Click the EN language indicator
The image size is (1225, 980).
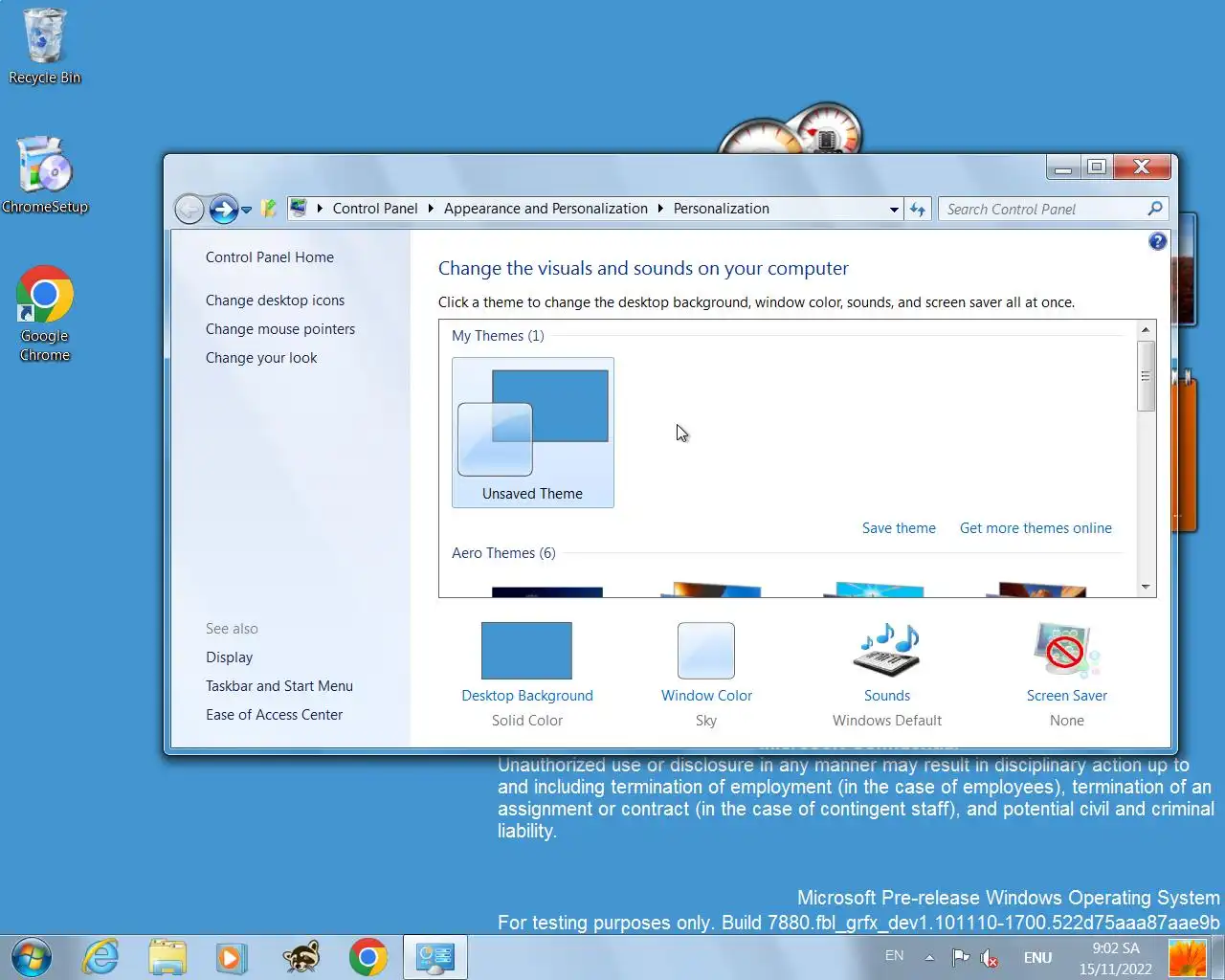coord(894,956)
